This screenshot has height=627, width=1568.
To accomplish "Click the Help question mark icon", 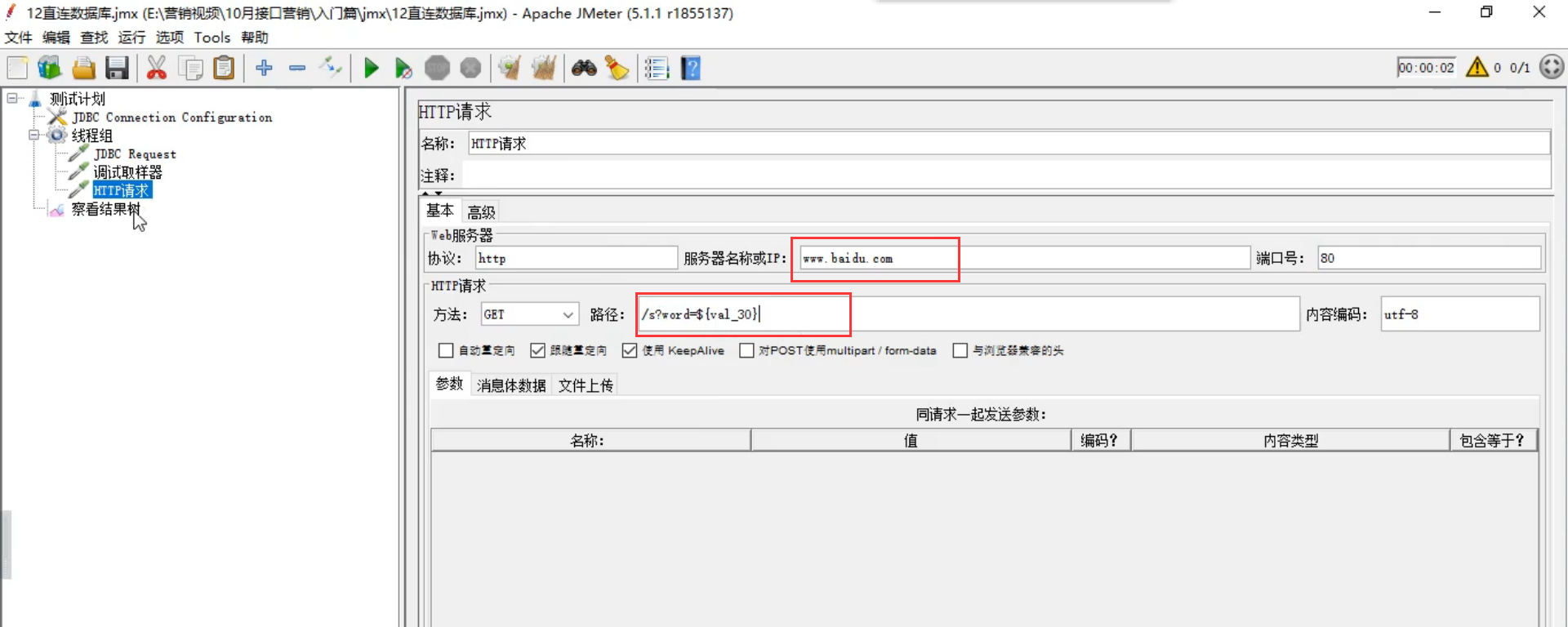I will tap(691, 68).
